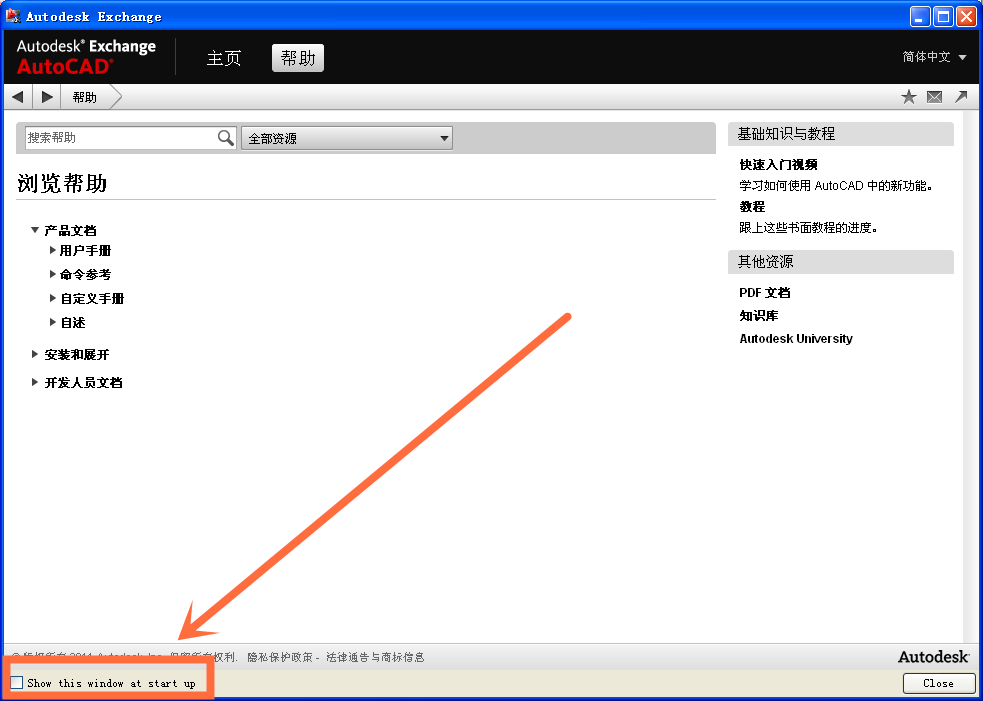
Task: Switch to the 主页 tab
Action: pos(224,58)
